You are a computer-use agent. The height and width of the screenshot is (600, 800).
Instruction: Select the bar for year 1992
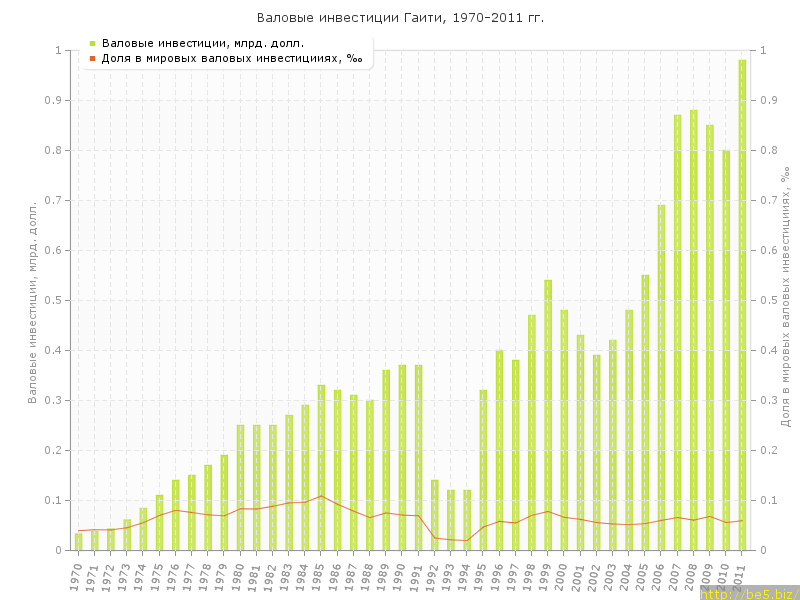pyautogui.click(x=435, y=515)
